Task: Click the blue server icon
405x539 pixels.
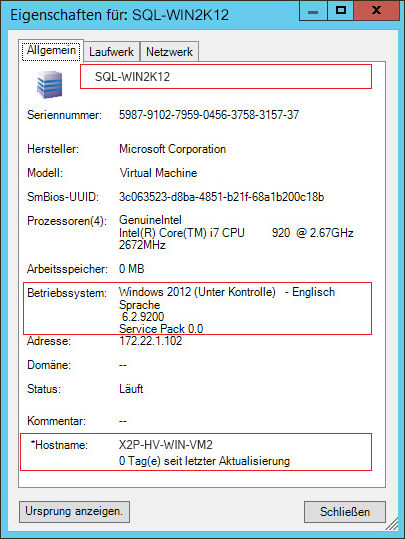Action: [50, 85]
